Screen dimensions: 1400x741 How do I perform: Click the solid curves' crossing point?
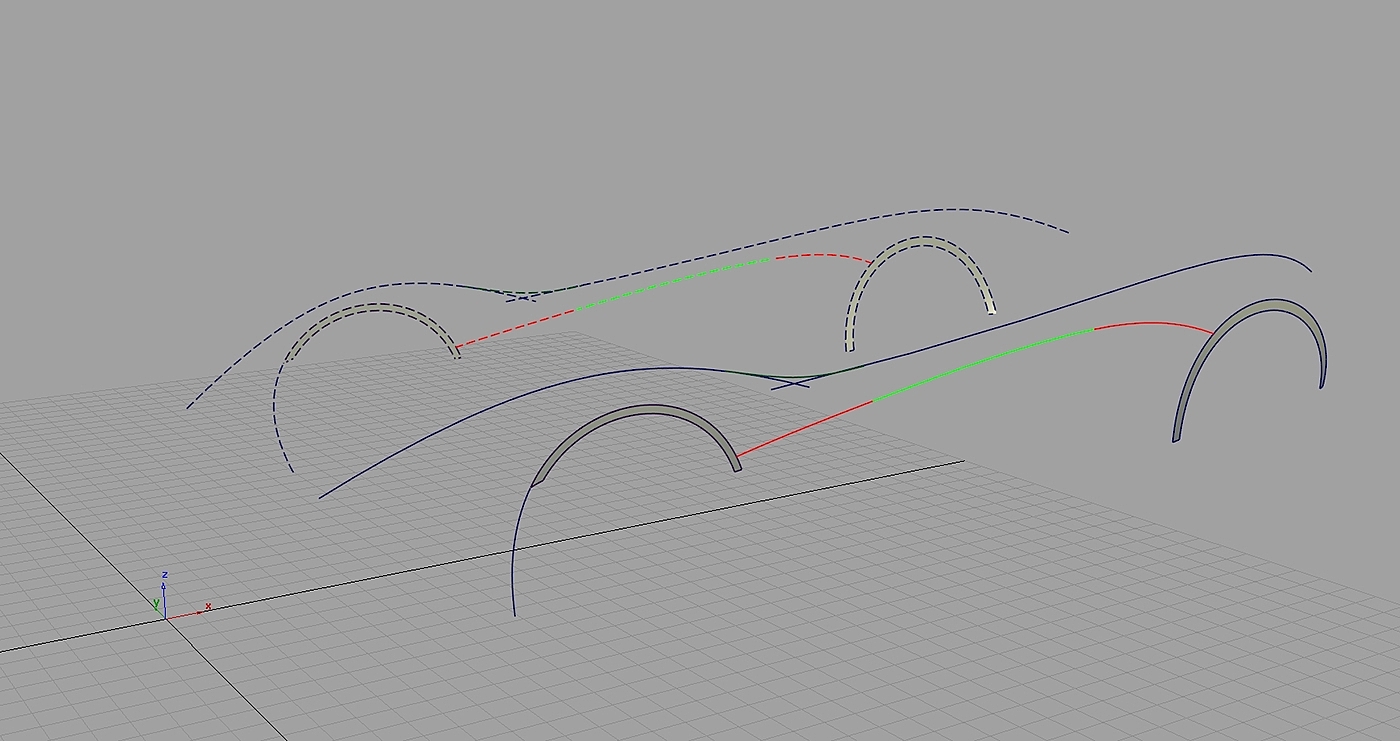click(790, 383)
